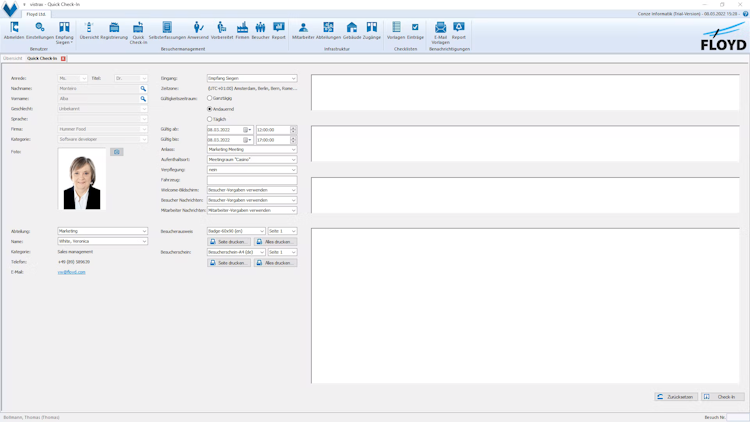
Task: Click search icon beside the Nachname field
Action: point(143,89)
